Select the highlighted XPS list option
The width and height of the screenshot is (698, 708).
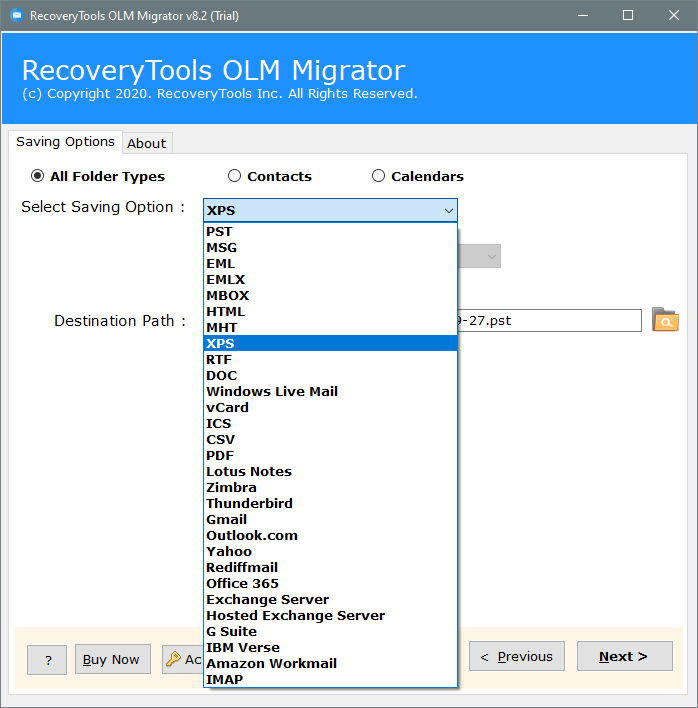point(330,344)
